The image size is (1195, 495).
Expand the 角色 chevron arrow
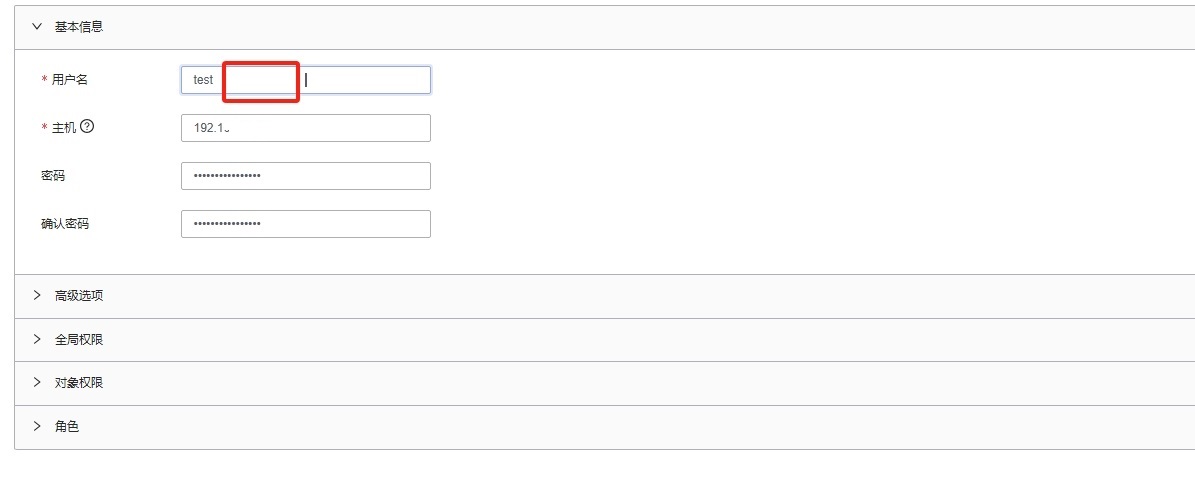(x=37, y=426)
